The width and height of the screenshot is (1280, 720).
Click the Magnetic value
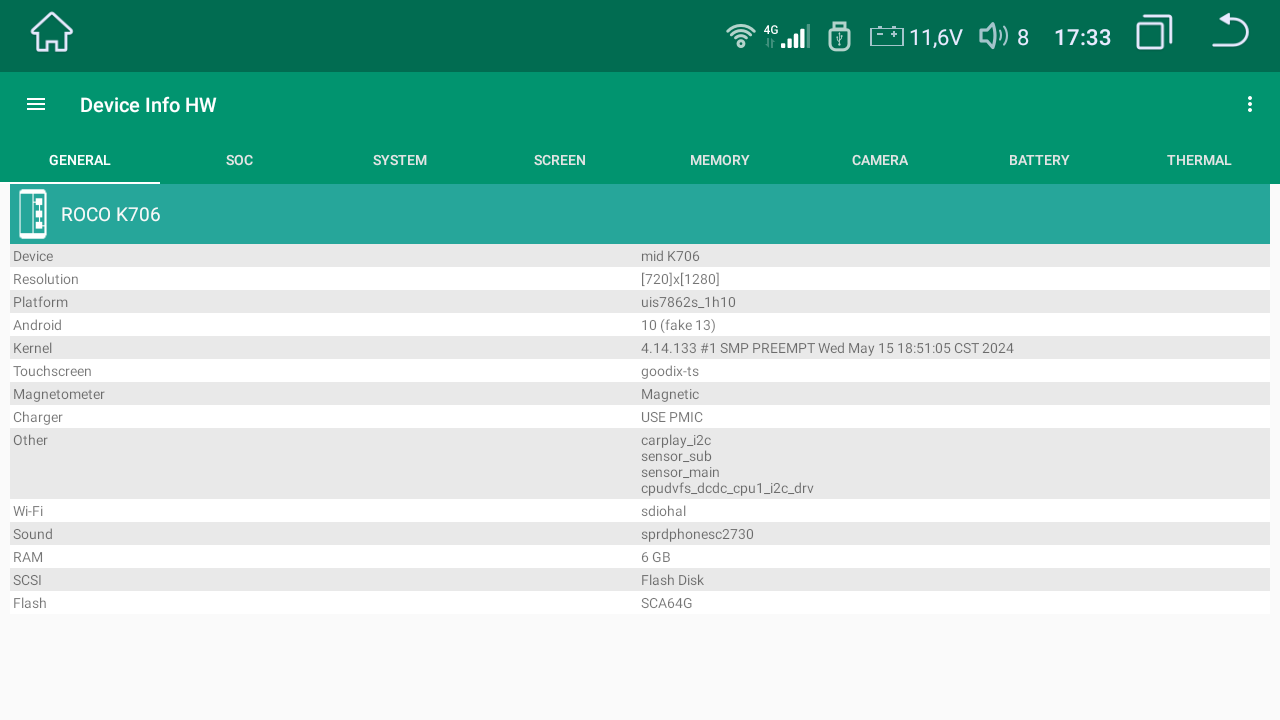coord(670,394)
